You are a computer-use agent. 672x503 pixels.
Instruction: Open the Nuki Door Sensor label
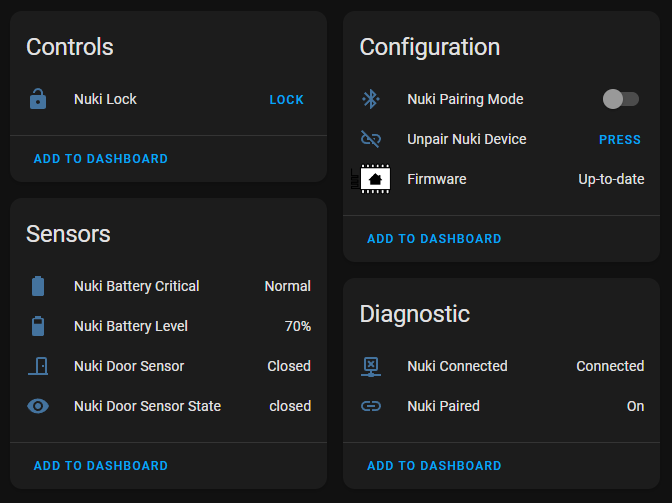point(129,366)
